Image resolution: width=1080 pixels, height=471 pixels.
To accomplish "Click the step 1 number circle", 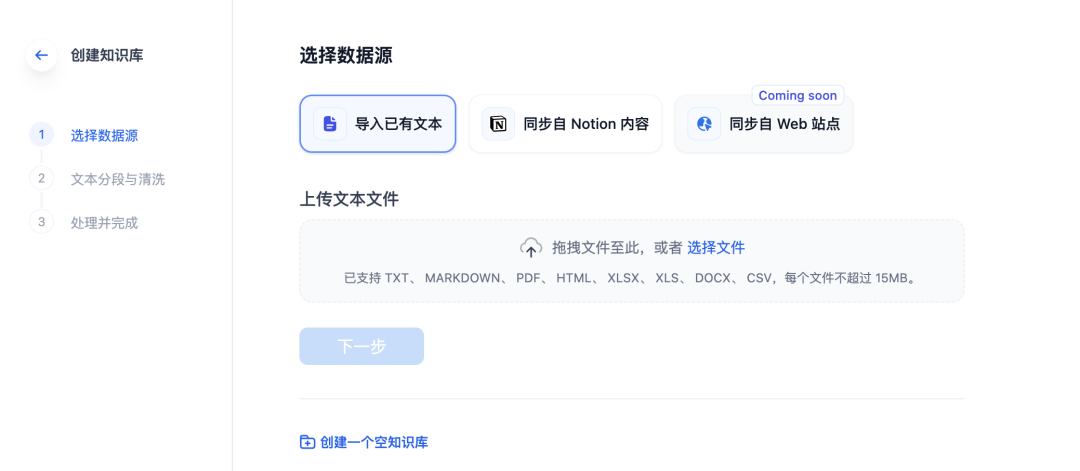I will (x=41, y=135).
